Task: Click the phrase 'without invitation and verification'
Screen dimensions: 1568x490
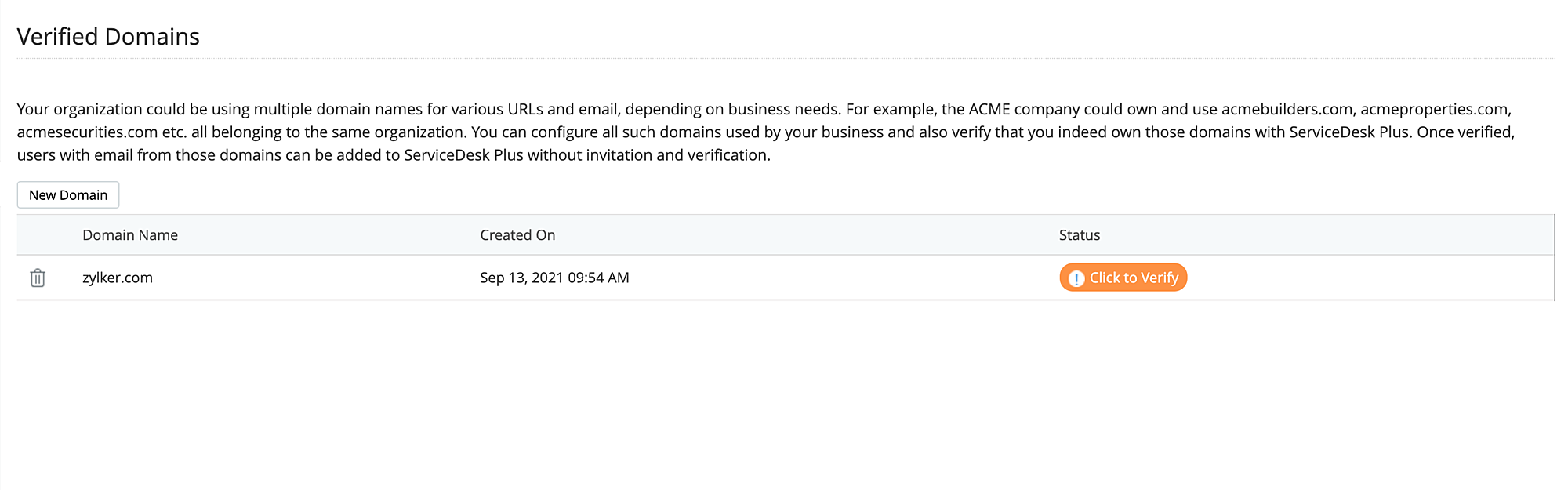Action: [x=648, y=155]
